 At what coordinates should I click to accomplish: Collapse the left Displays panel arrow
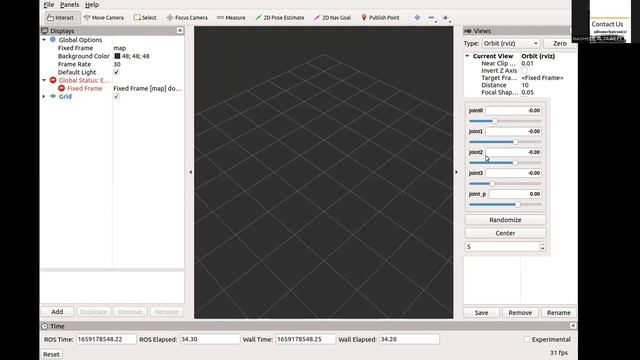tap(190, 172)
